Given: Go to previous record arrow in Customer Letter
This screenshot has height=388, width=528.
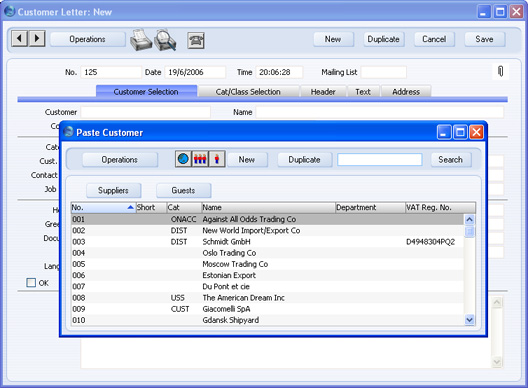Looking at the screenshot, I should 19,38.
